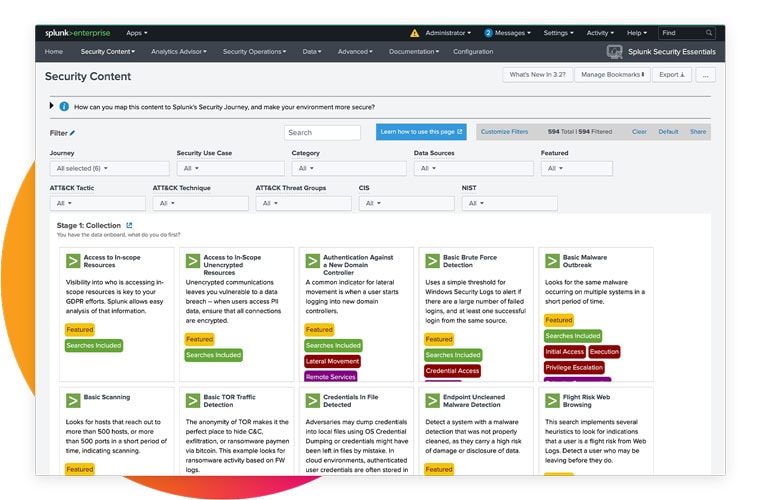This screenshot has height=500, width=760.
Task: Open external link icon beside Stage 1: Collection
Action: coord(129,225)
